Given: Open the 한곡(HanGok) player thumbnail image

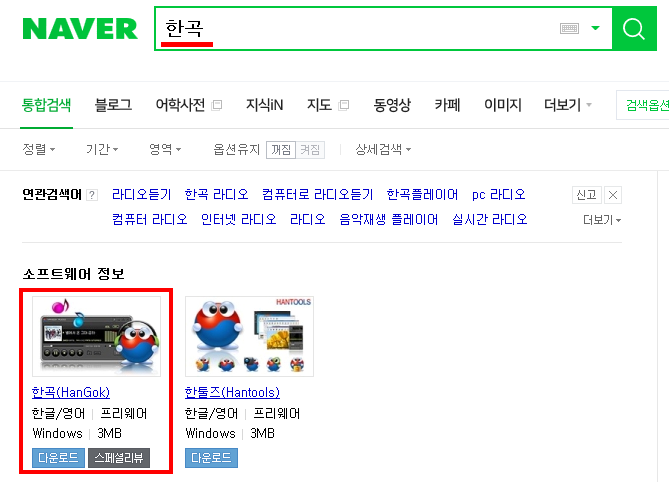Looking at the screenshot, I should (96, 337).
